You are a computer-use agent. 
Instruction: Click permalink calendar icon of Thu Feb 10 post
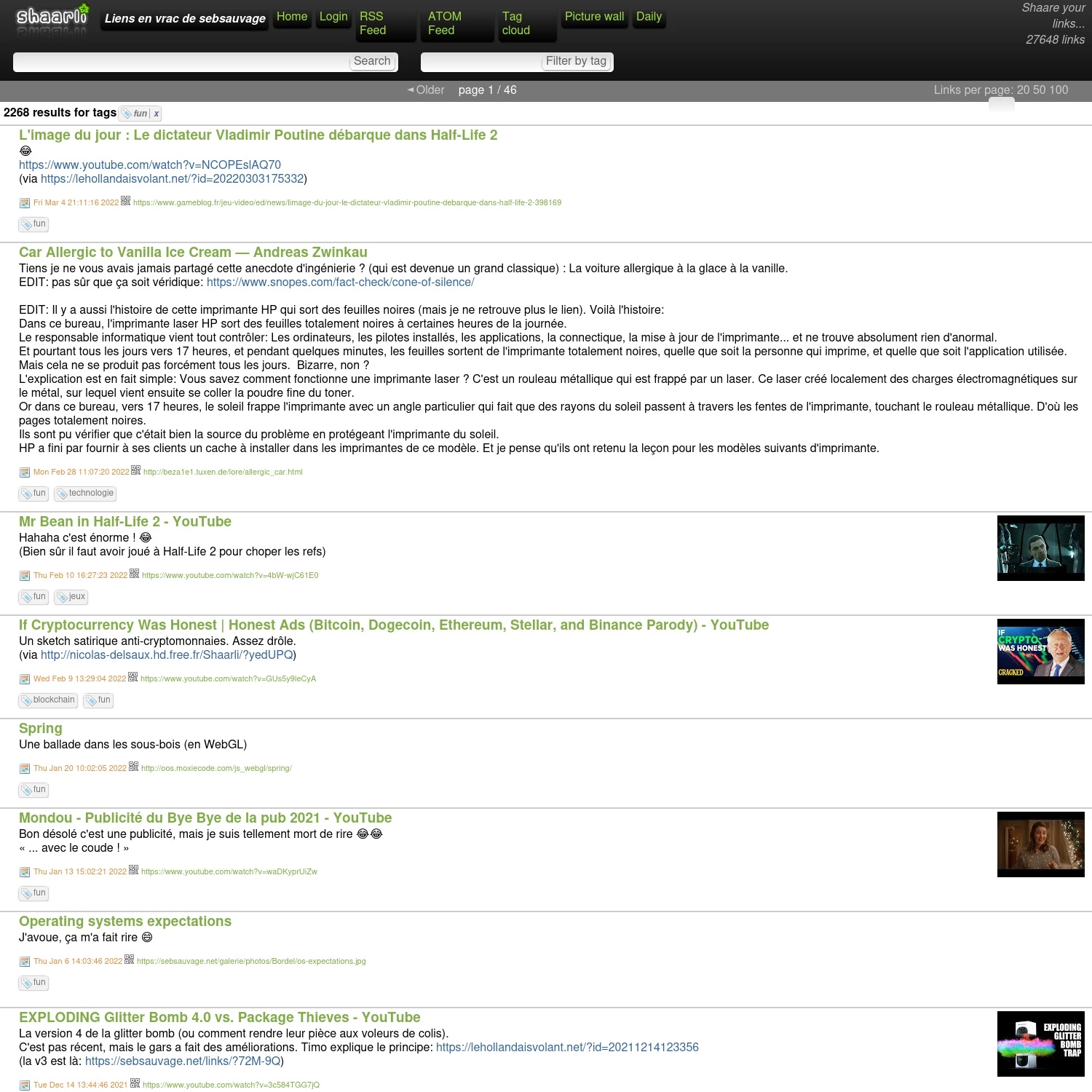[x=25, y=576]
